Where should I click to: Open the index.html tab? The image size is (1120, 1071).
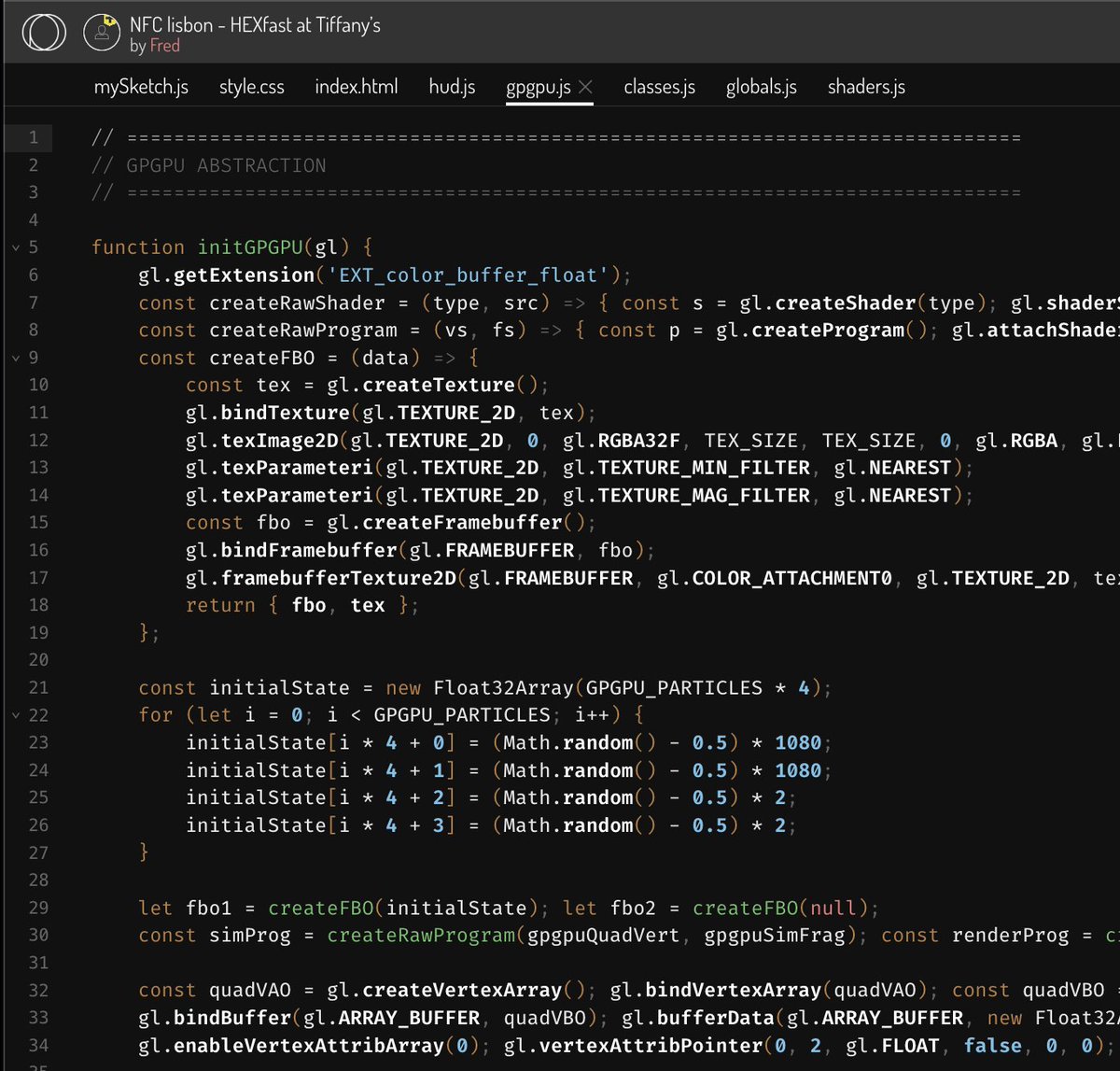click(x=357, y=87)
